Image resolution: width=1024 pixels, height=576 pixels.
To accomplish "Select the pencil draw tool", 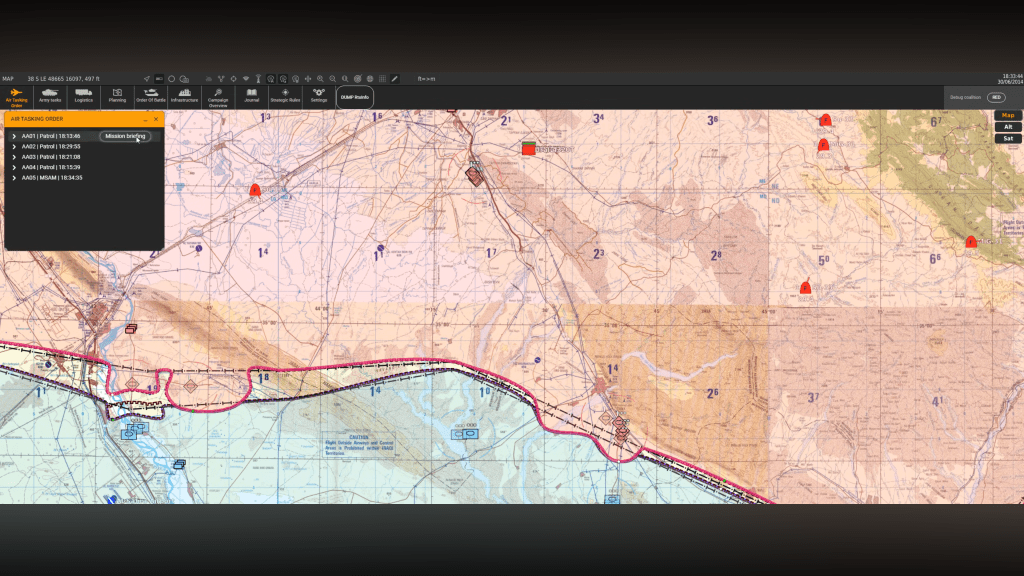I will [395, 78].
